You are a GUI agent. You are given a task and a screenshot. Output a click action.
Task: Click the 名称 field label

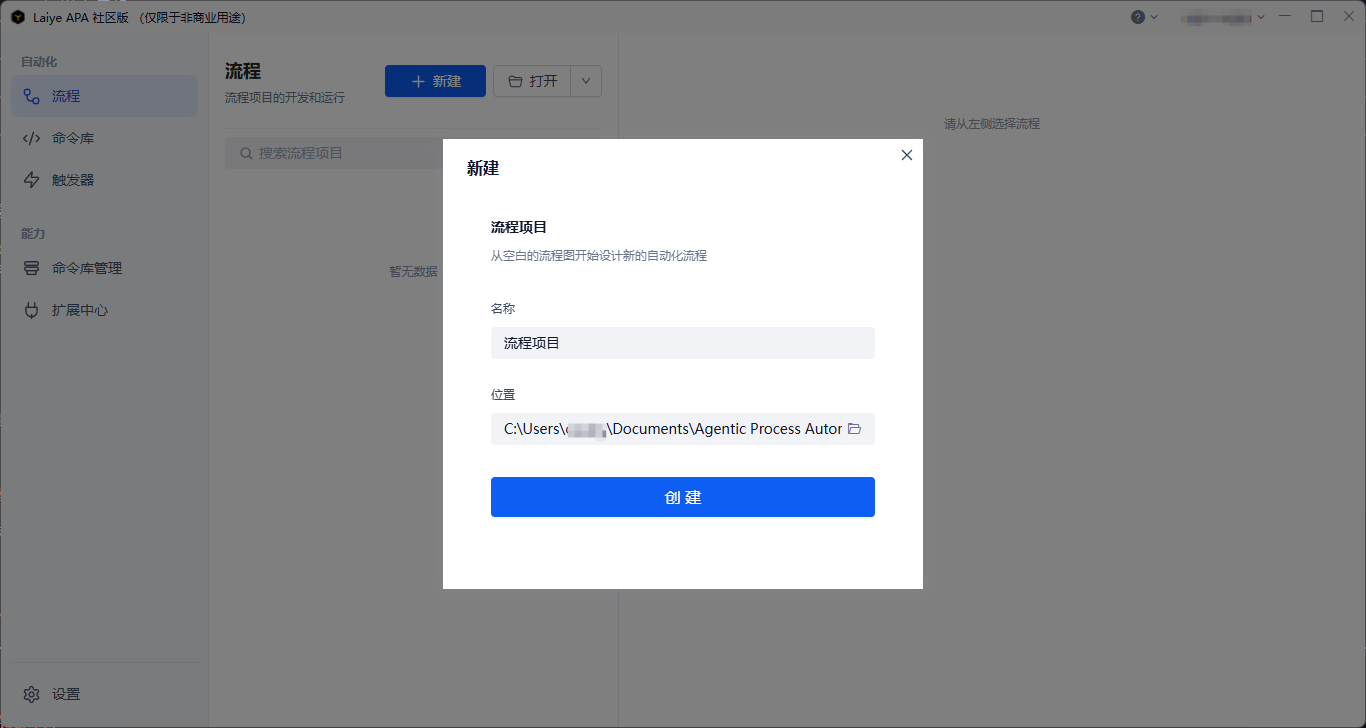tap(503, 309)
